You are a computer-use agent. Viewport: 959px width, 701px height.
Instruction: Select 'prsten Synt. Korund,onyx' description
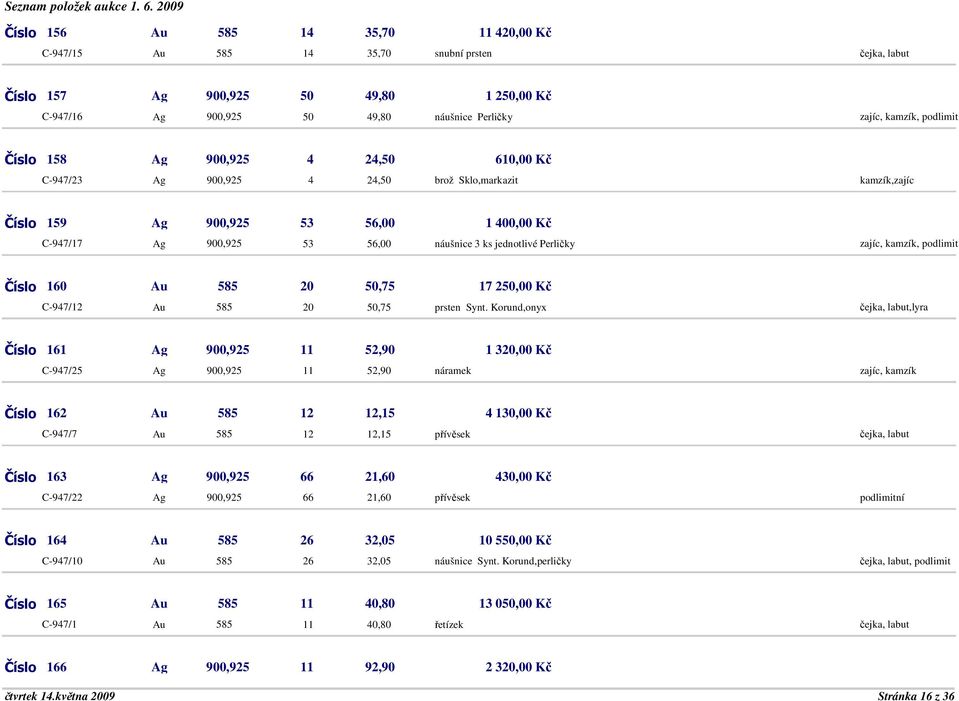coord(490,307)
